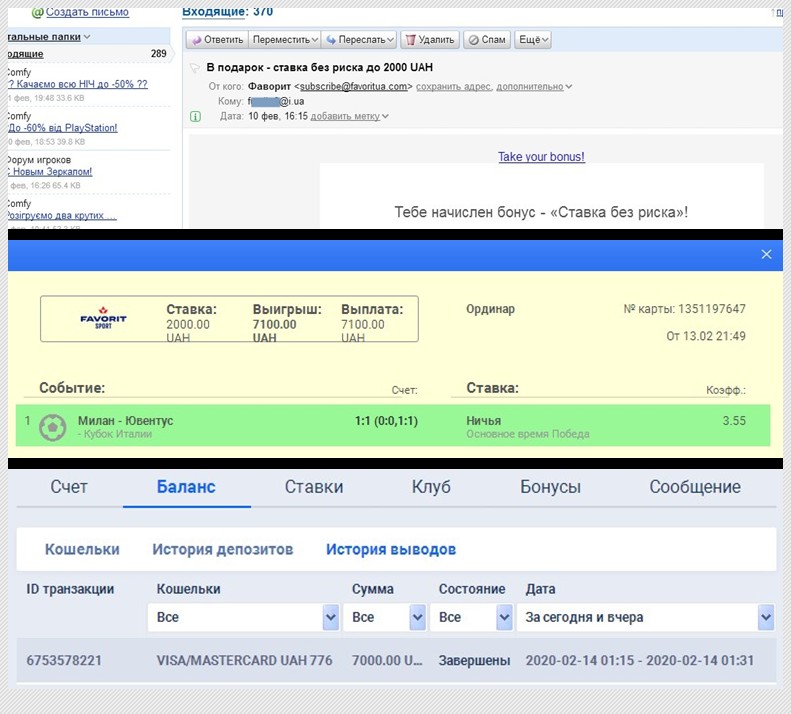This screenshot has height=714, width=791.
Task: Open the Дата filter За сегодня и вчера
Action: [x=646, y=617]
